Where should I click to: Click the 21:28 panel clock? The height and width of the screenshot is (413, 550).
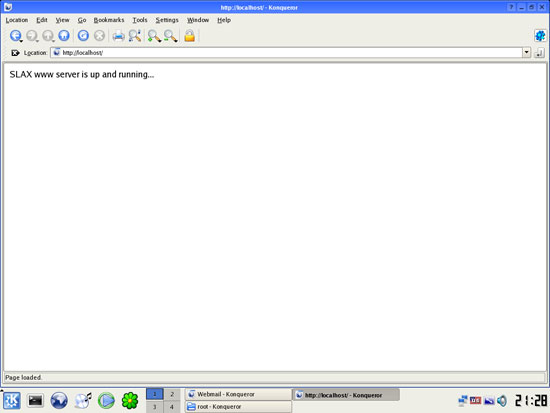pyautogui.click(x=531, y=400)
